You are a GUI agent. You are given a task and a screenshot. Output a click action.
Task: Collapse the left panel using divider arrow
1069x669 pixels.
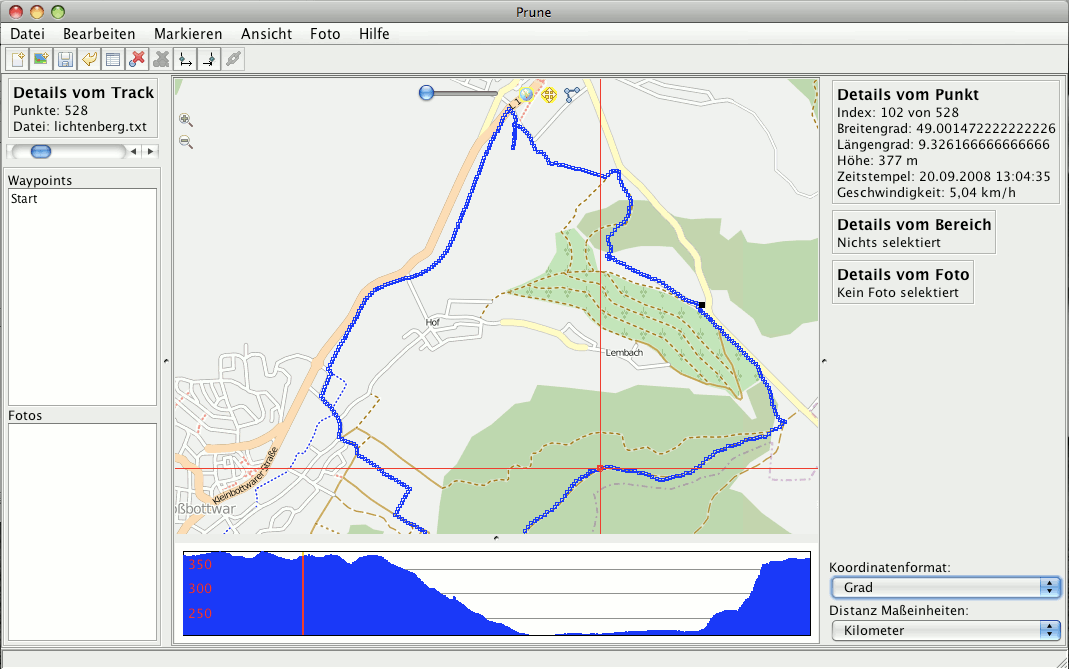(x=165, y=360)
